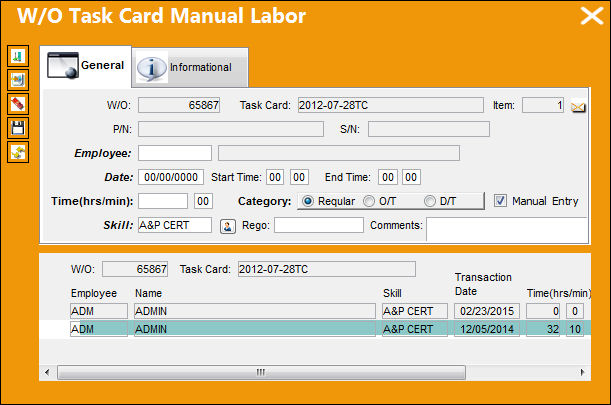Click the document import icon in left toolbar
Image resolution: width=611 pixels, height=405 pixels.
[18, 80]
